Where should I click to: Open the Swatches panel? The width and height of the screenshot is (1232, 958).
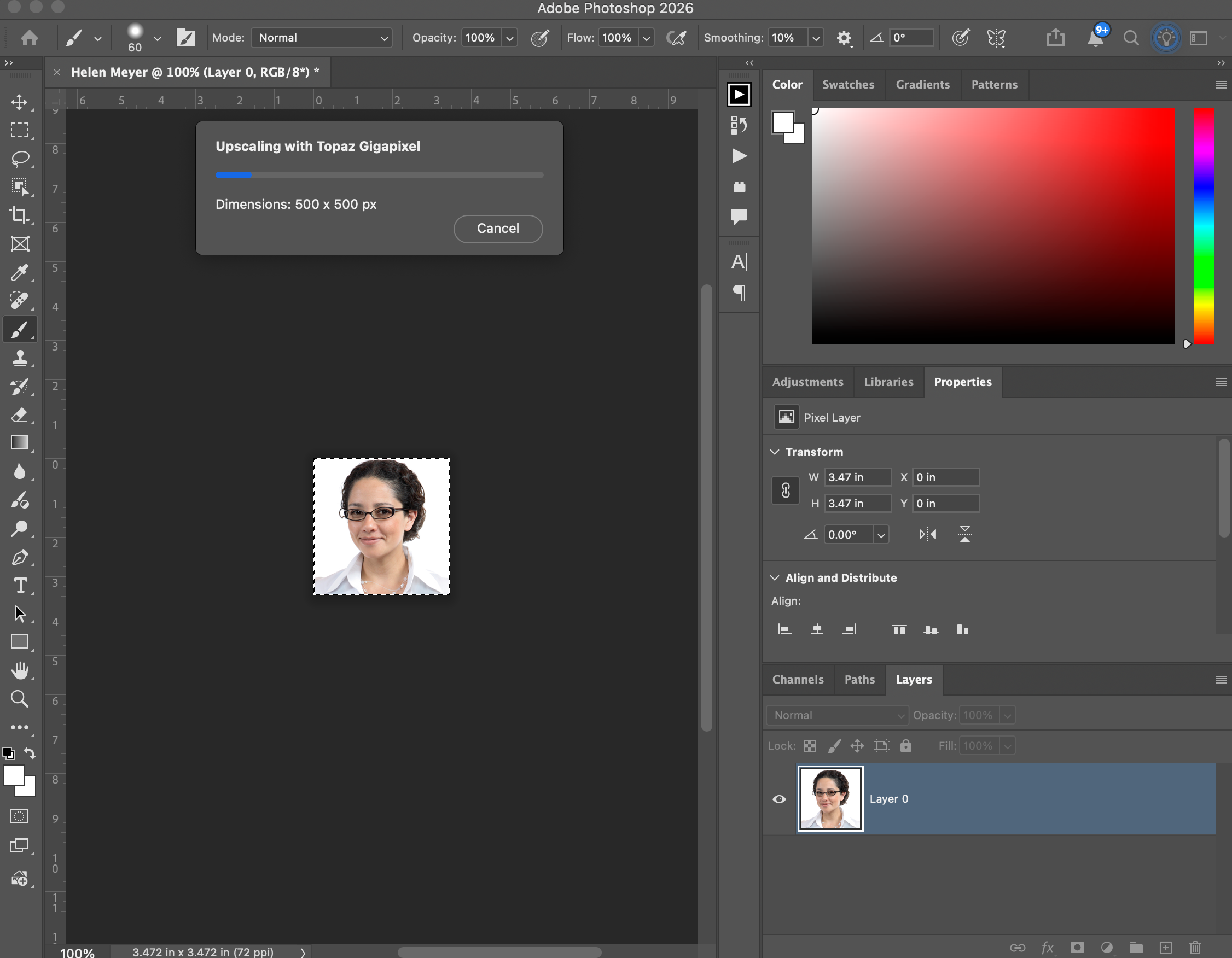pos(848,85)
